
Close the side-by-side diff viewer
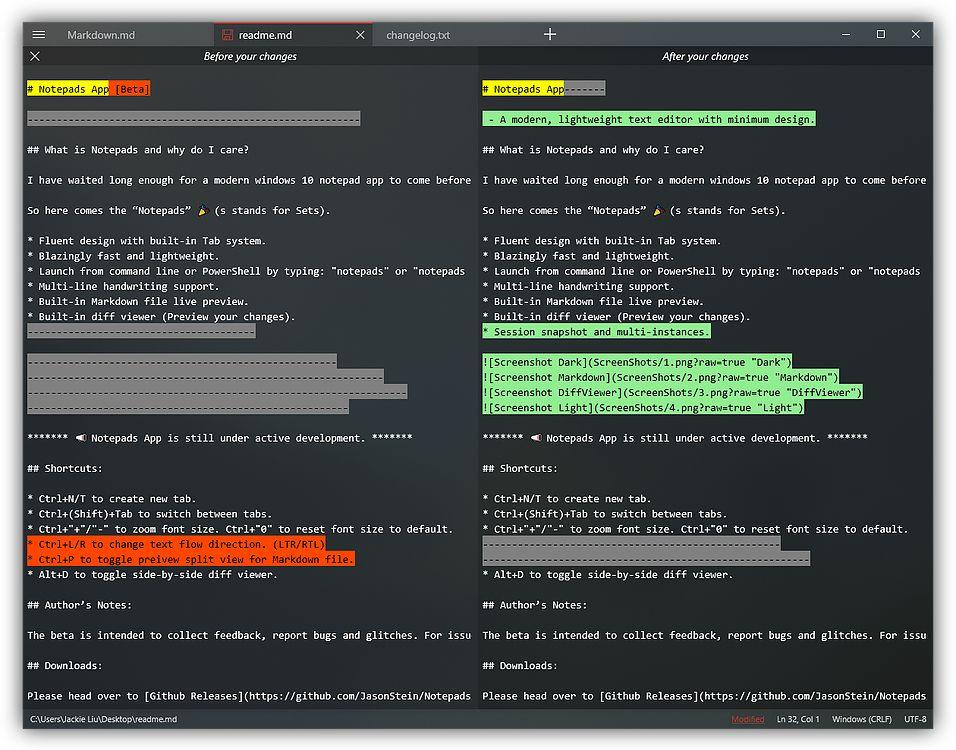tap(35, 57)
